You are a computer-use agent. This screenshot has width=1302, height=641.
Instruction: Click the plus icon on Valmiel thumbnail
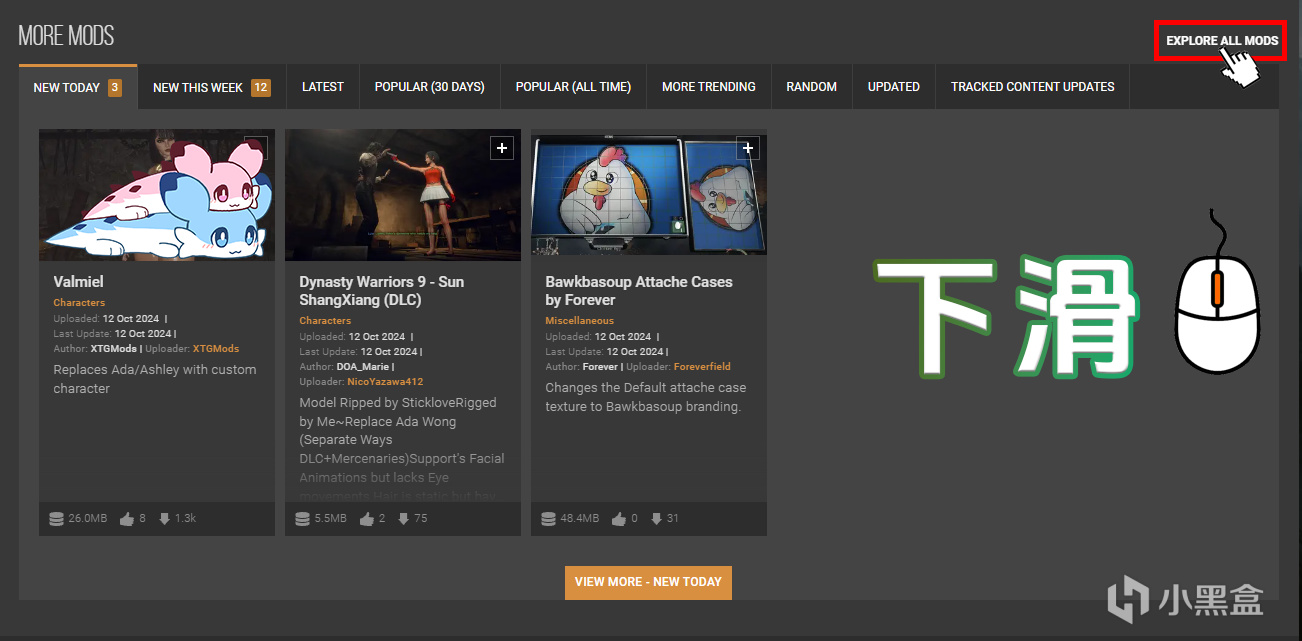click(x=256, y=148)
